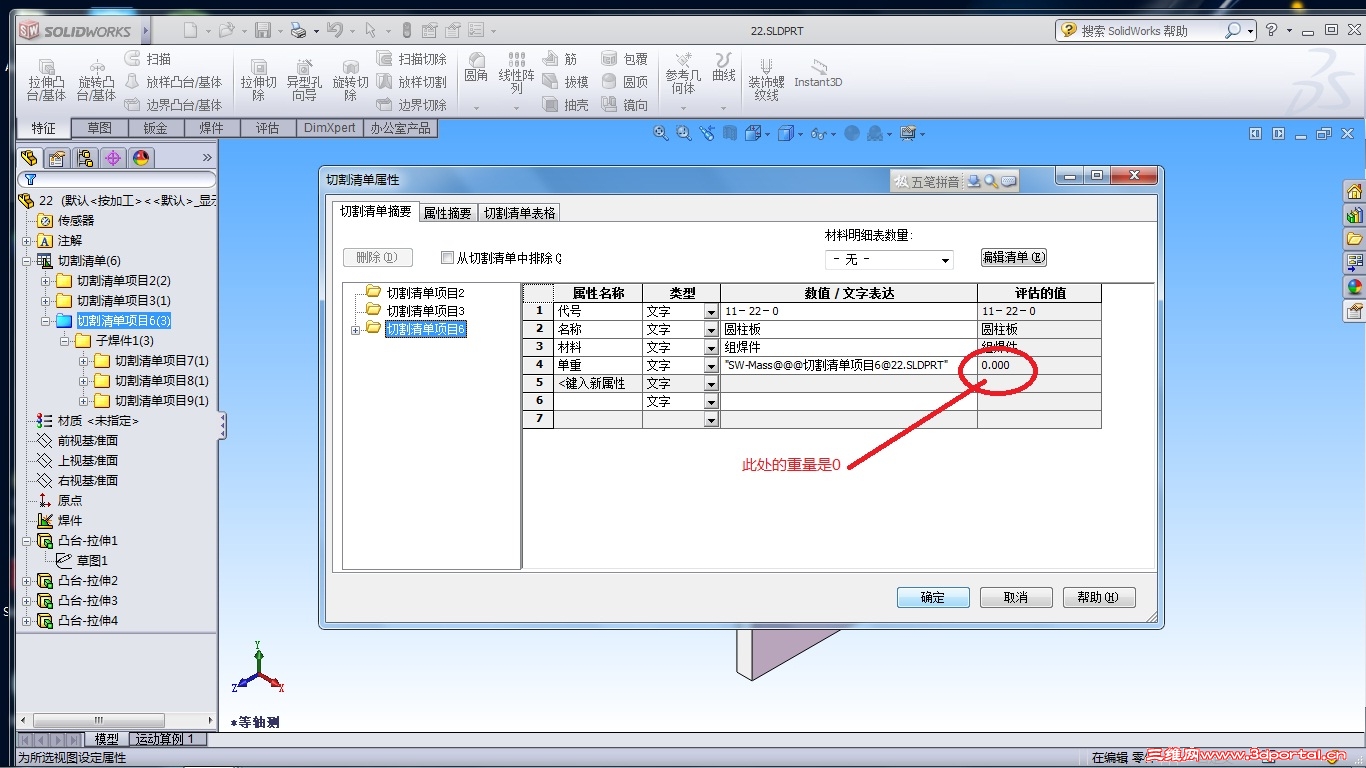The width and height of the screenshot is (1366, 768).
Task: Open the FeatureManager design tree tab icon
Action: pyautogui.click(x=29, y=158)
